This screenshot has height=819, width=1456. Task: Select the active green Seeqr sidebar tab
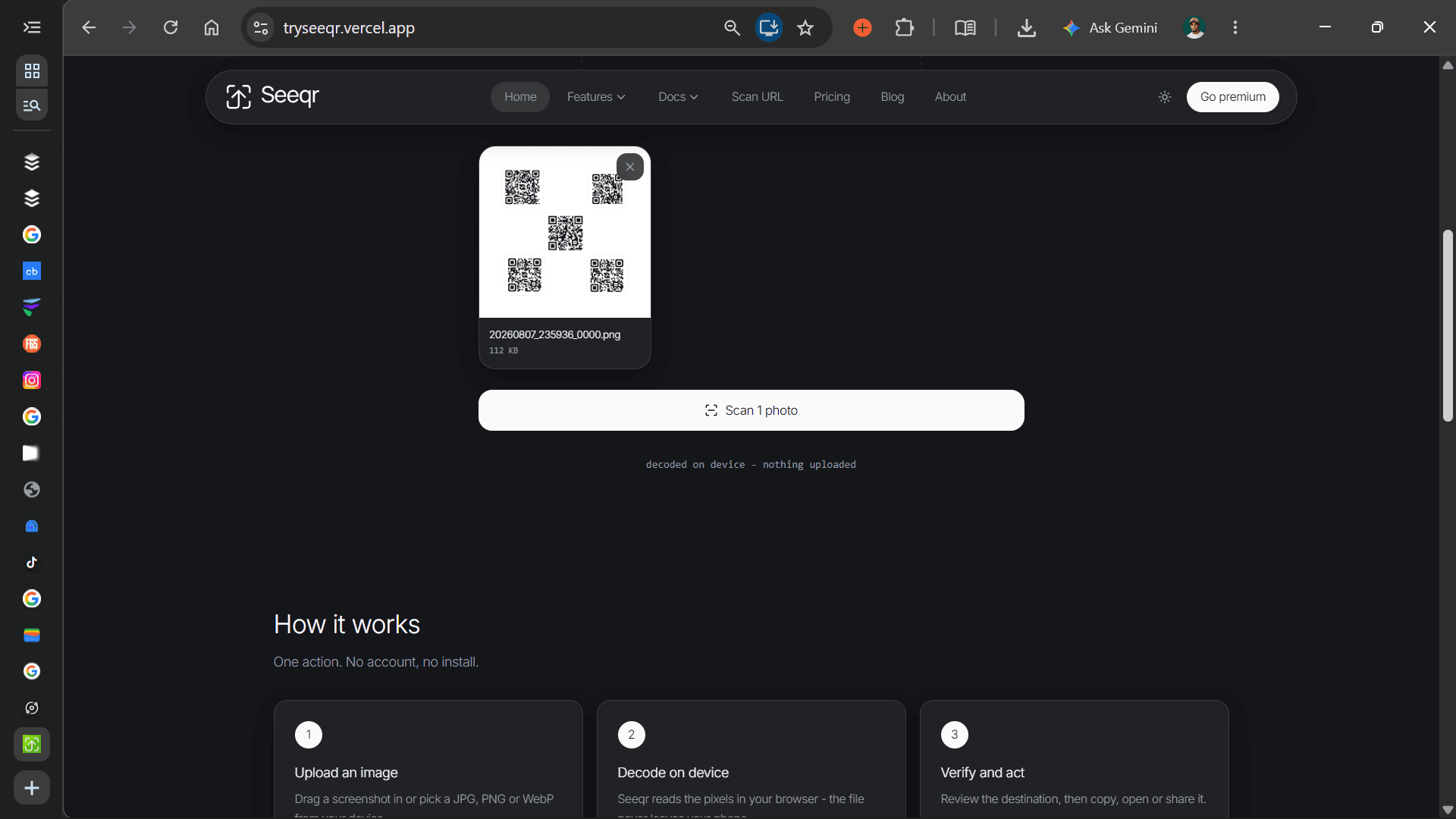pyautogui.click(x=32, y=745)
